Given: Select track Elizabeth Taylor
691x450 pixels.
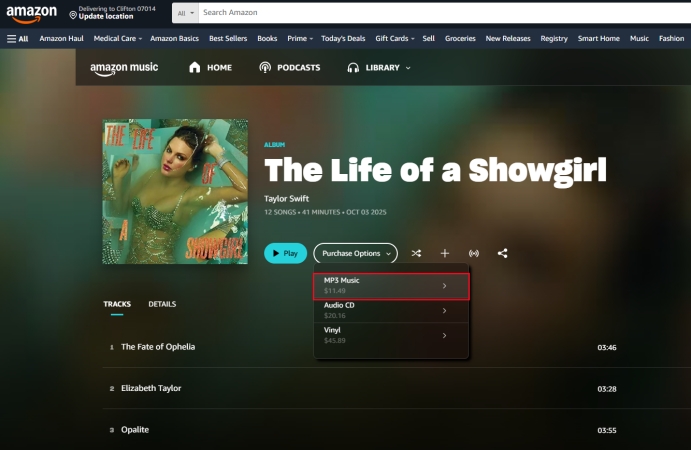Looking at the screenshot, I should [x=151, y=388].
